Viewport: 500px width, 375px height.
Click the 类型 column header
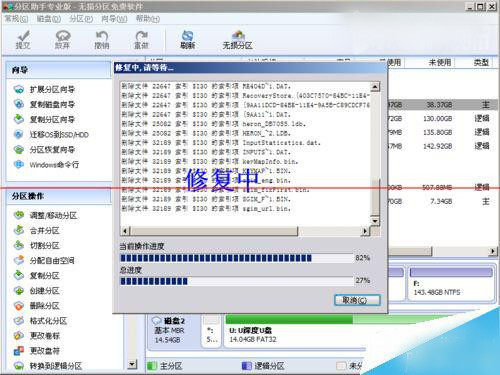tap(481, 62)
